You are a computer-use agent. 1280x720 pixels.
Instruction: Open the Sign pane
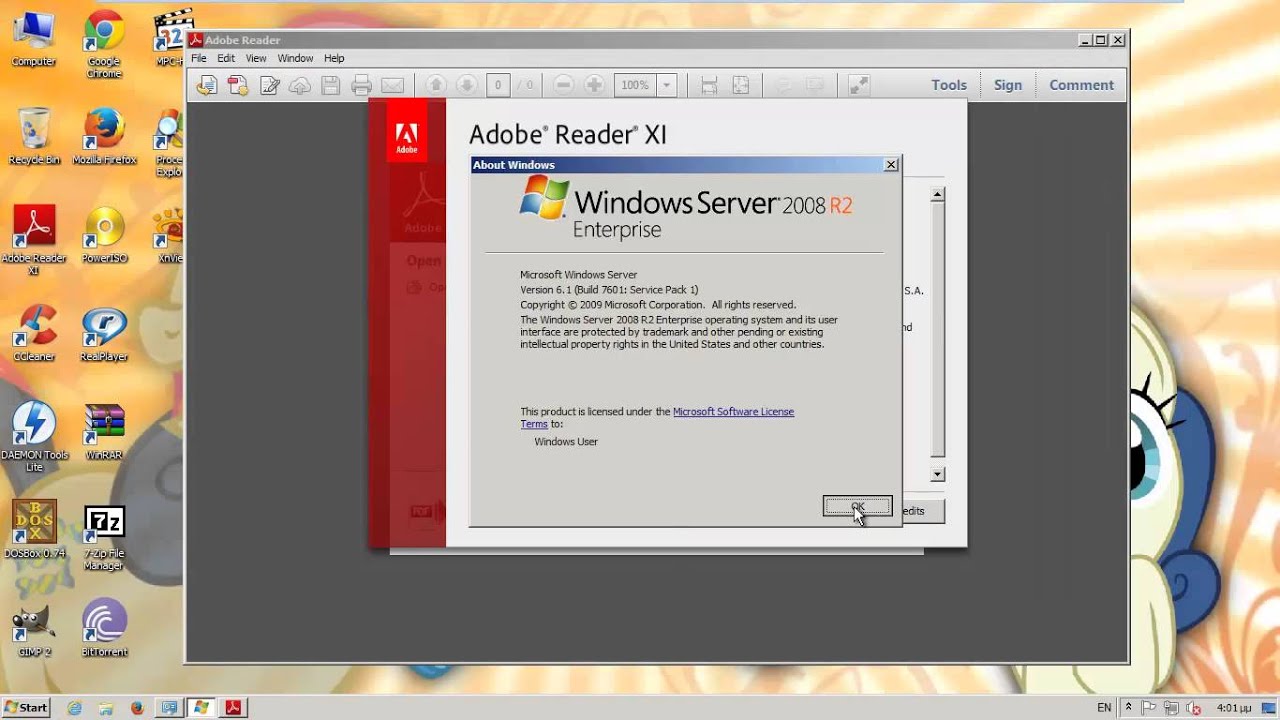point(1008,85)
